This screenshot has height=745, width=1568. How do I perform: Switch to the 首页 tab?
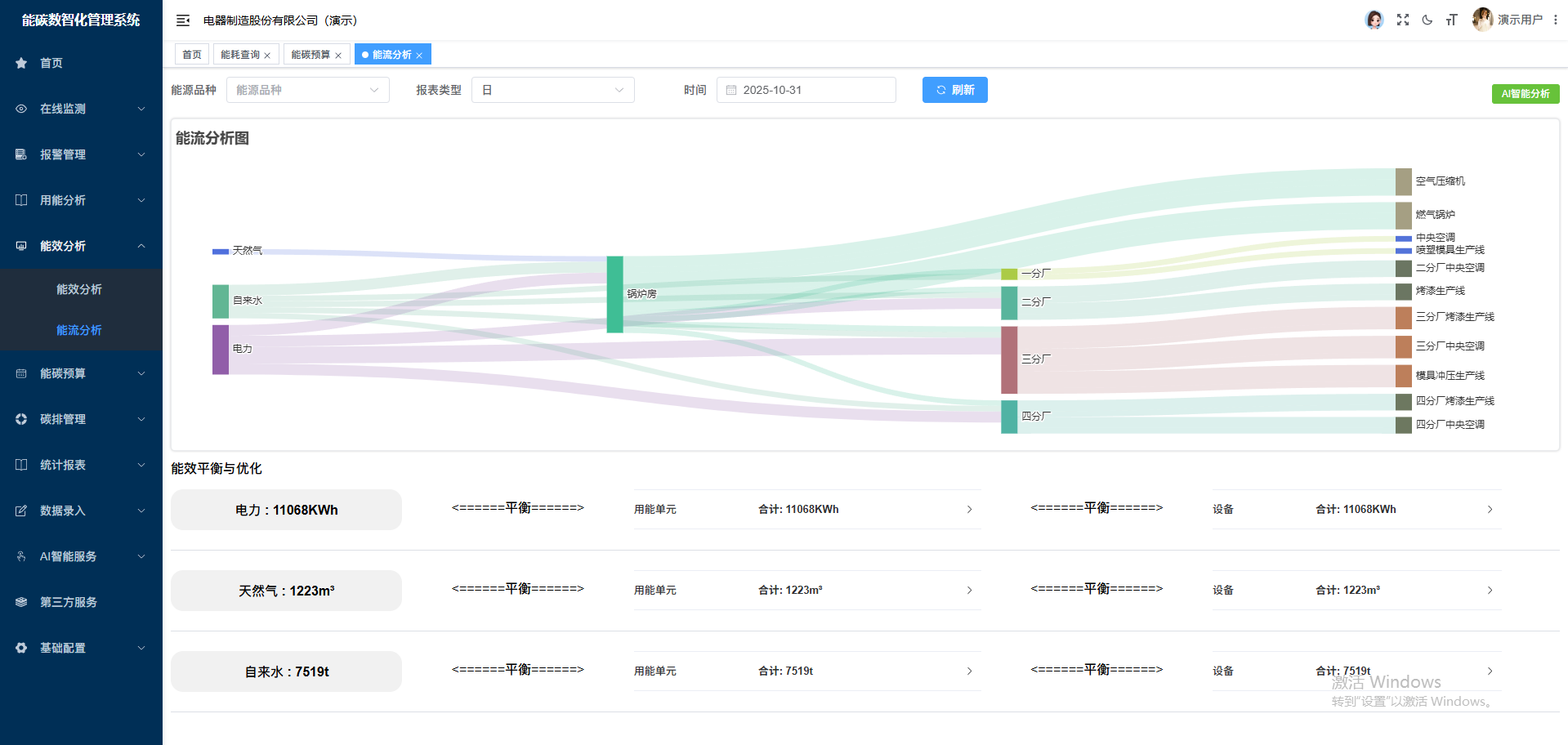[x=192, y=55]
